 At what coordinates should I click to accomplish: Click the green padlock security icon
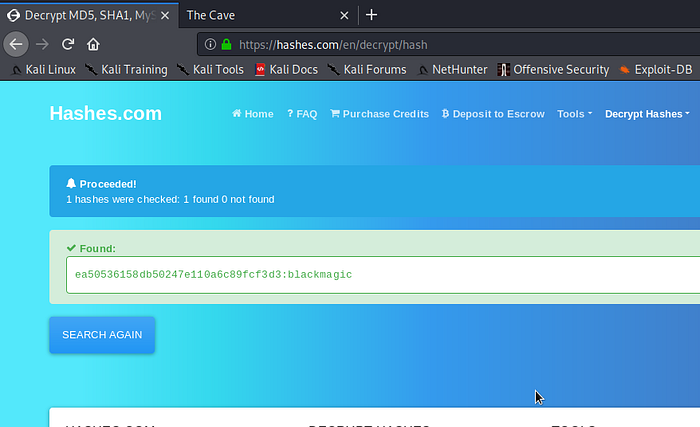click(x=226, y=45)
